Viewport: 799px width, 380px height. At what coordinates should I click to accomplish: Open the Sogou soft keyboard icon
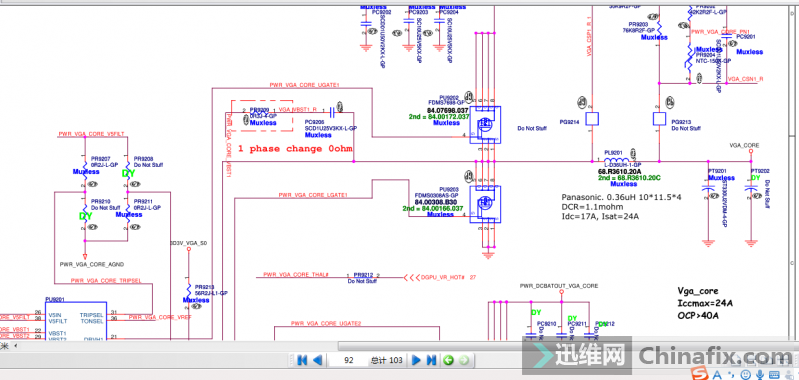(x=774, y=374)
